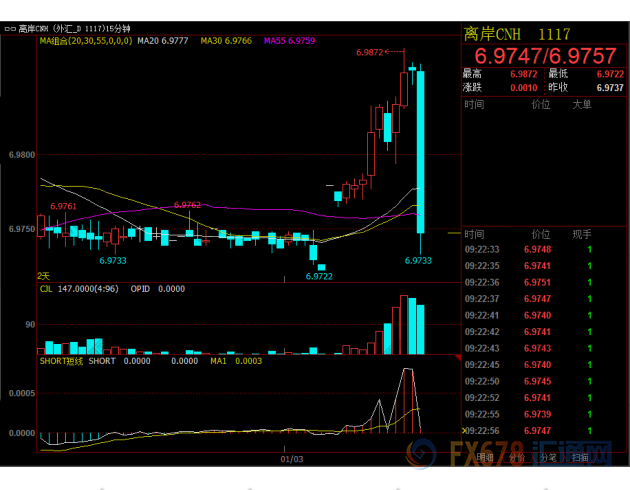The image size is (630, 490).
Task: Click the MA组合(20,30,55,0,0,0) indicator label
Action: [86, 41]
